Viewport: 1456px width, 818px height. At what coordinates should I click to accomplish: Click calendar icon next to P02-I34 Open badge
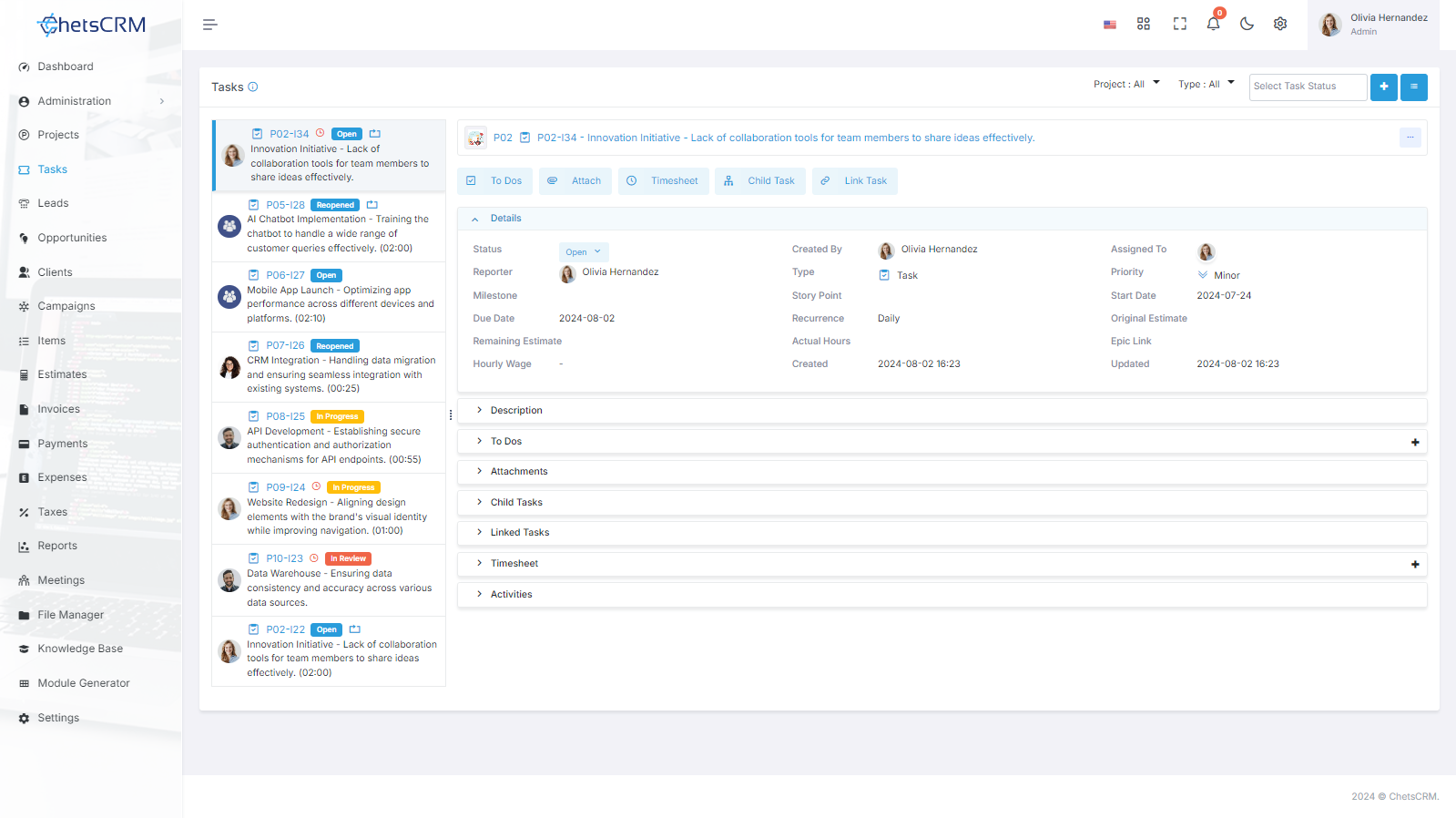(374, 134)
